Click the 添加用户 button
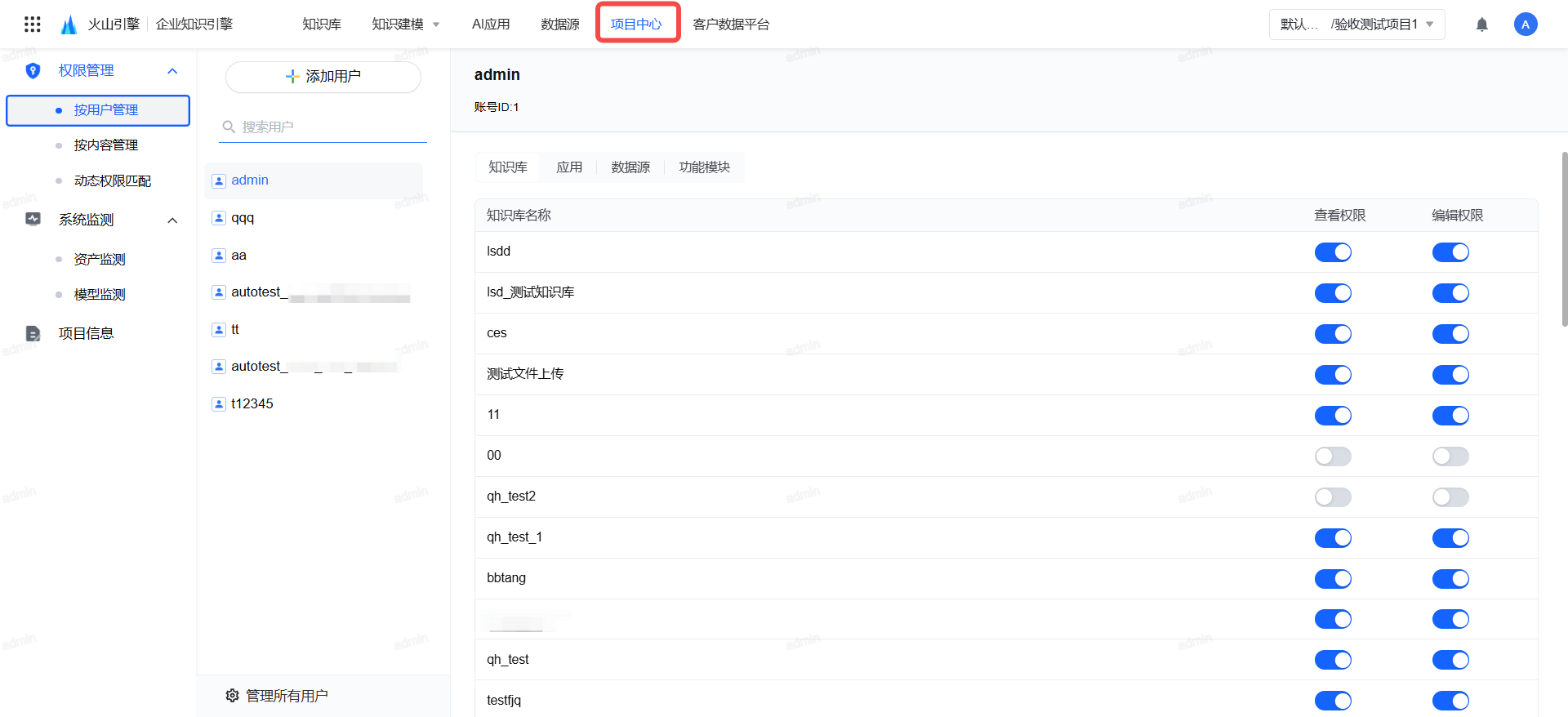1568x717 pixels. coord(323,77)
